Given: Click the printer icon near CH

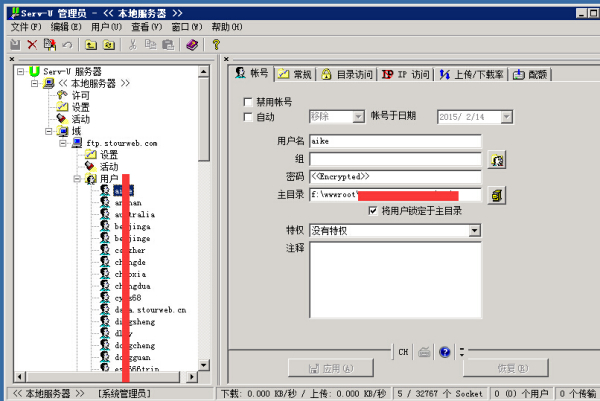Looking at the screenshot, I should point(424,352).
